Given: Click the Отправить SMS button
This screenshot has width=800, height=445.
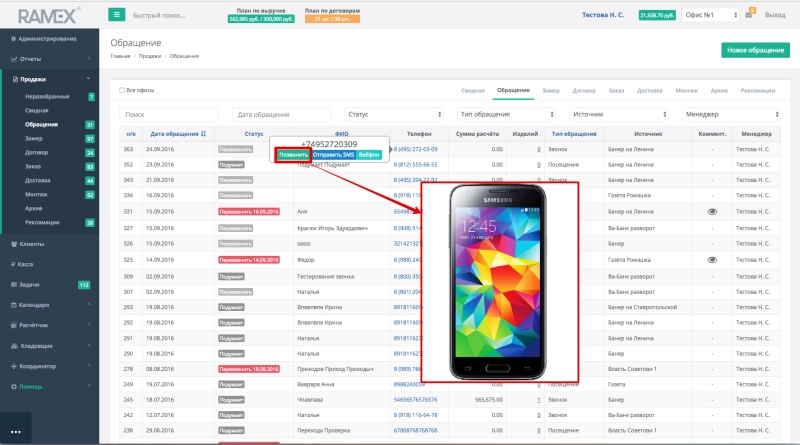Looking at the screenshot, I should pos(333,155).
